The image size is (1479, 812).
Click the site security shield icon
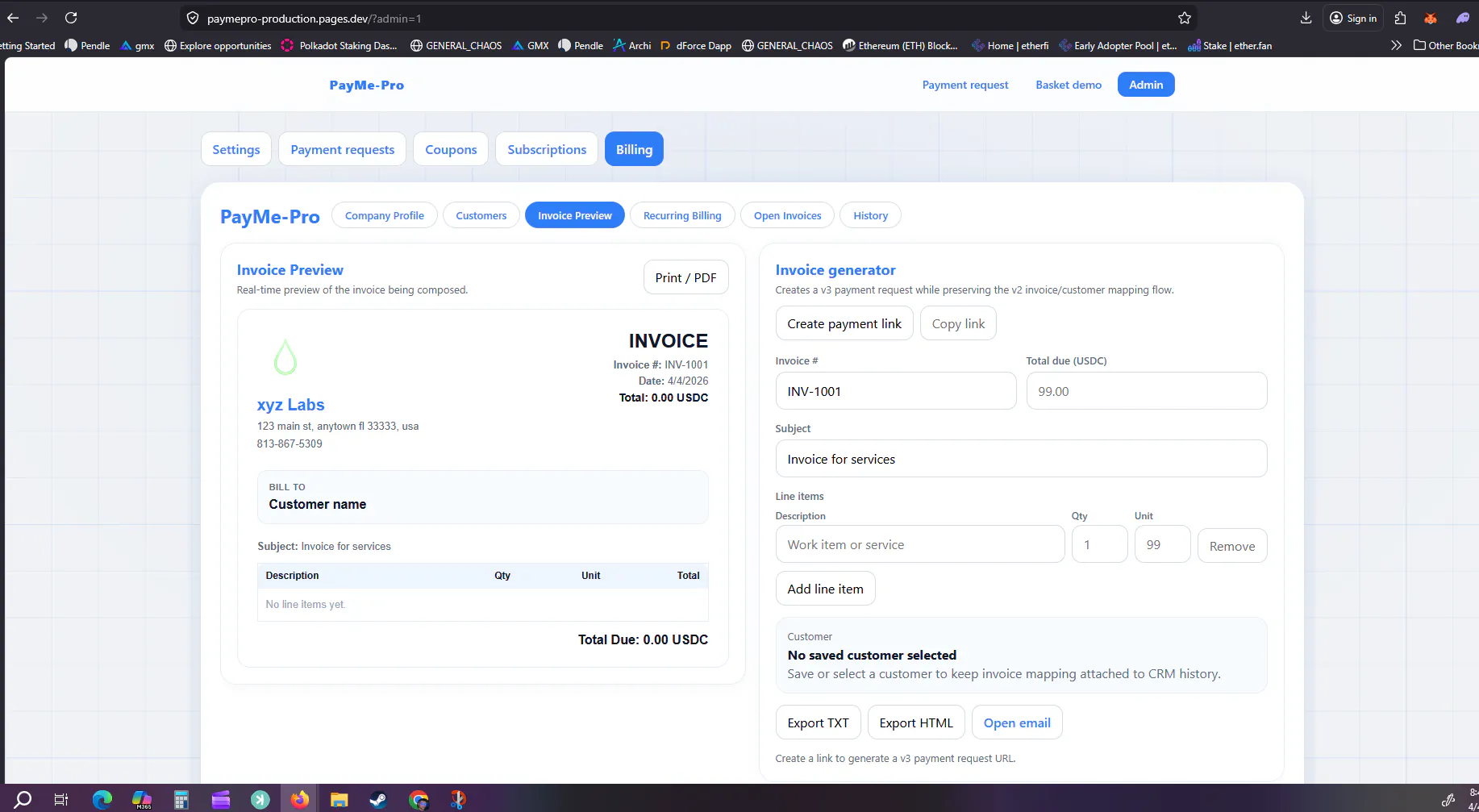click(193, 18)
